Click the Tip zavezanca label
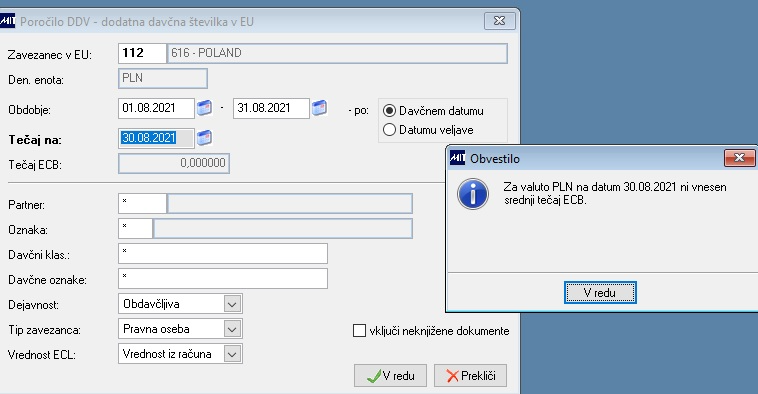Image resolution: width=758 pixels, height=394 pixels. (x=44, y=330)
